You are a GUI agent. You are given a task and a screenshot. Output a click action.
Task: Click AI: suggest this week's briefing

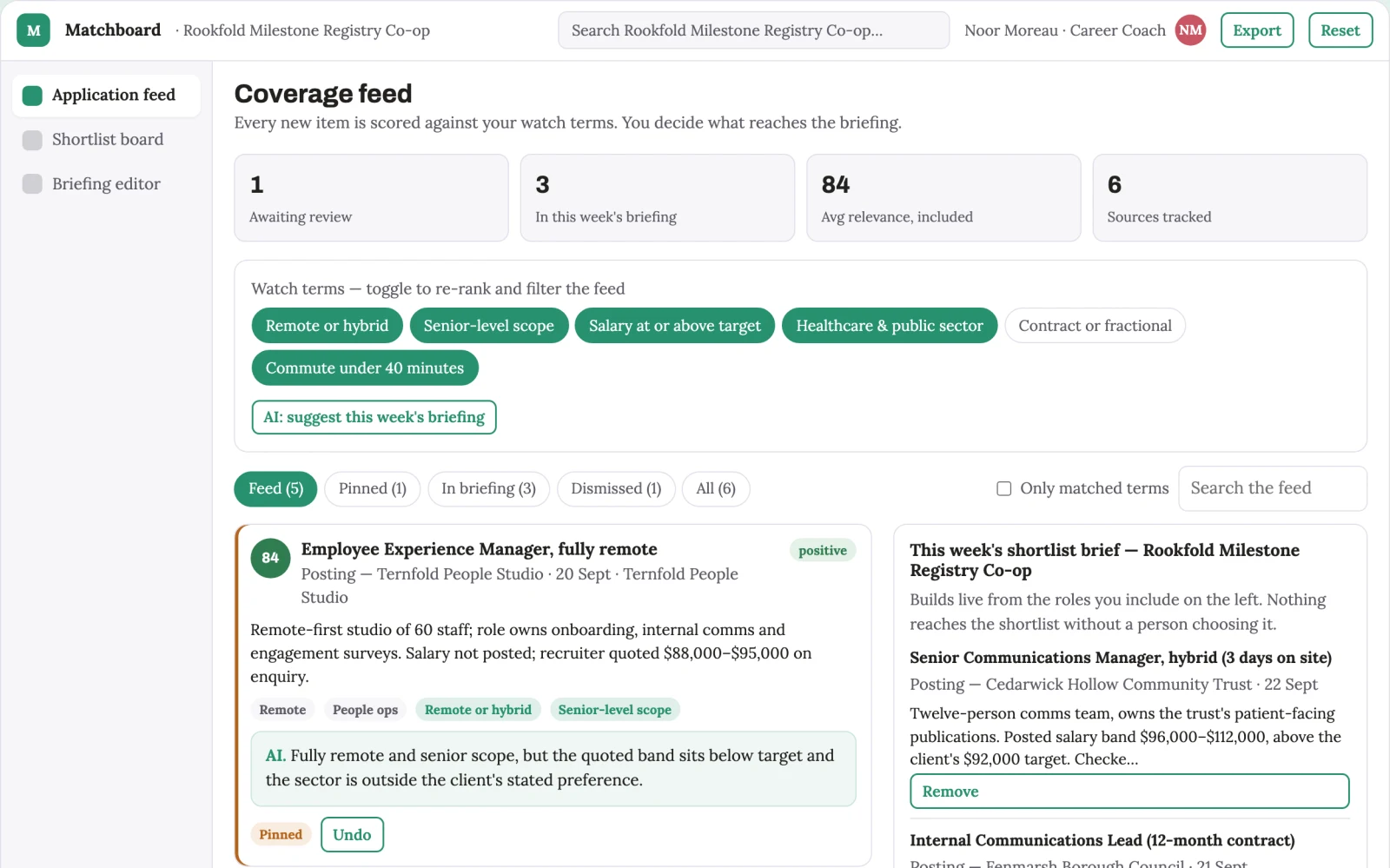(374, 417)
